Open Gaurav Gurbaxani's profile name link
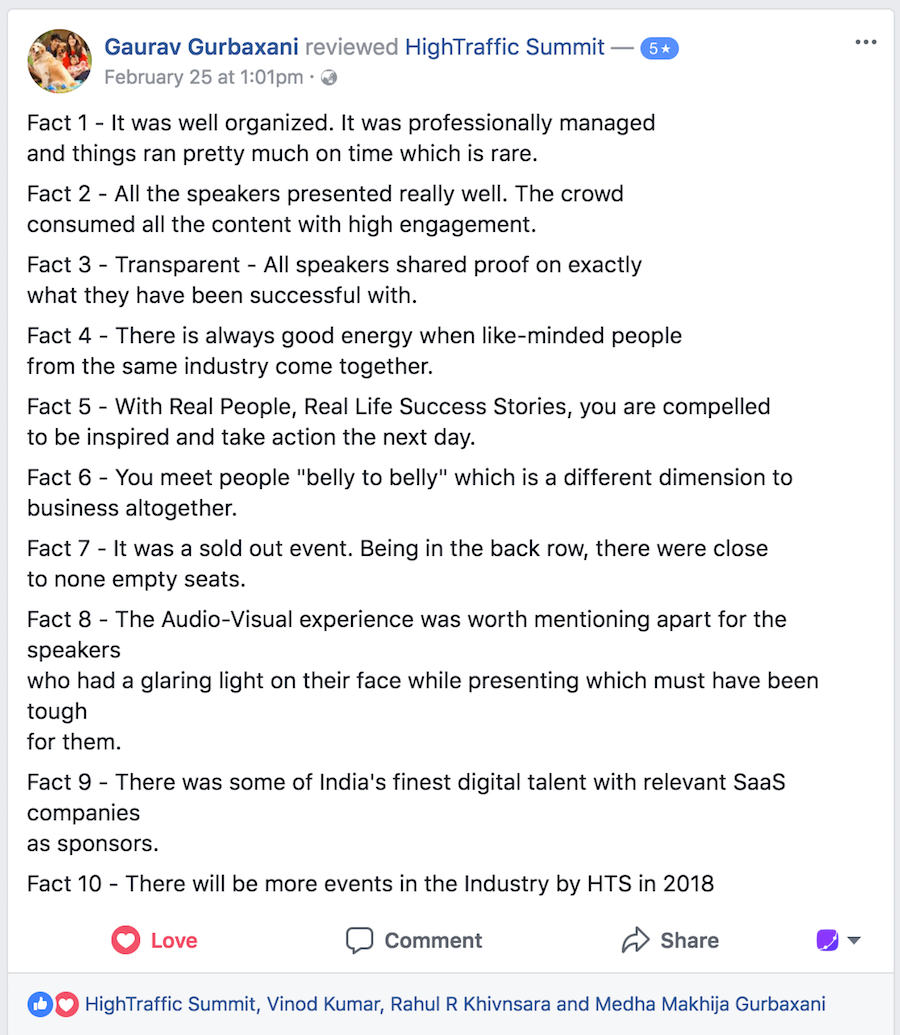This screenshot has width=900, height=1035. click(201, 47)
